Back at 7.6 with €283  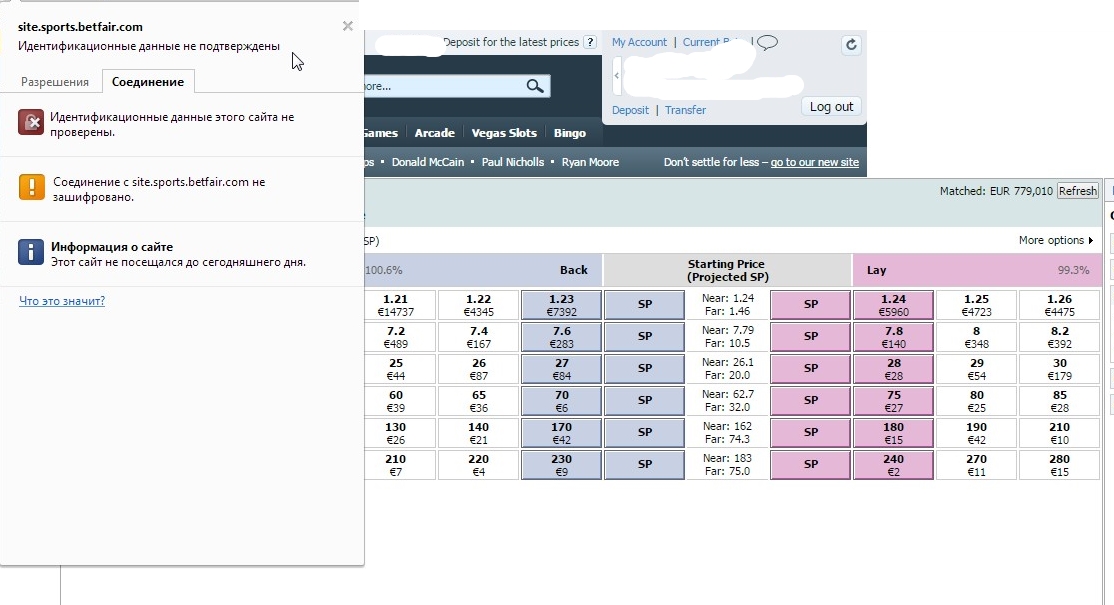click(x=561, y=337)
